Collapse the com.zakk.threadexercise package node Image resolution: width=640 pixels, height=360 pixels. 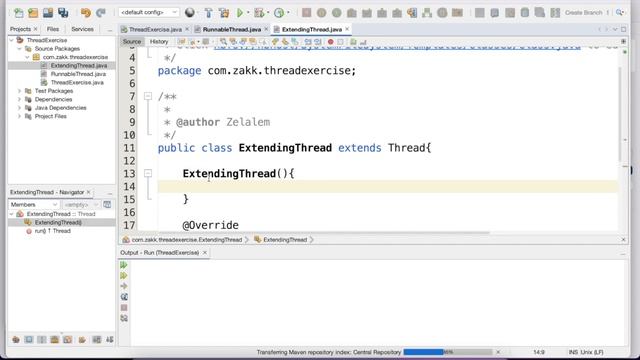(27, 57)
